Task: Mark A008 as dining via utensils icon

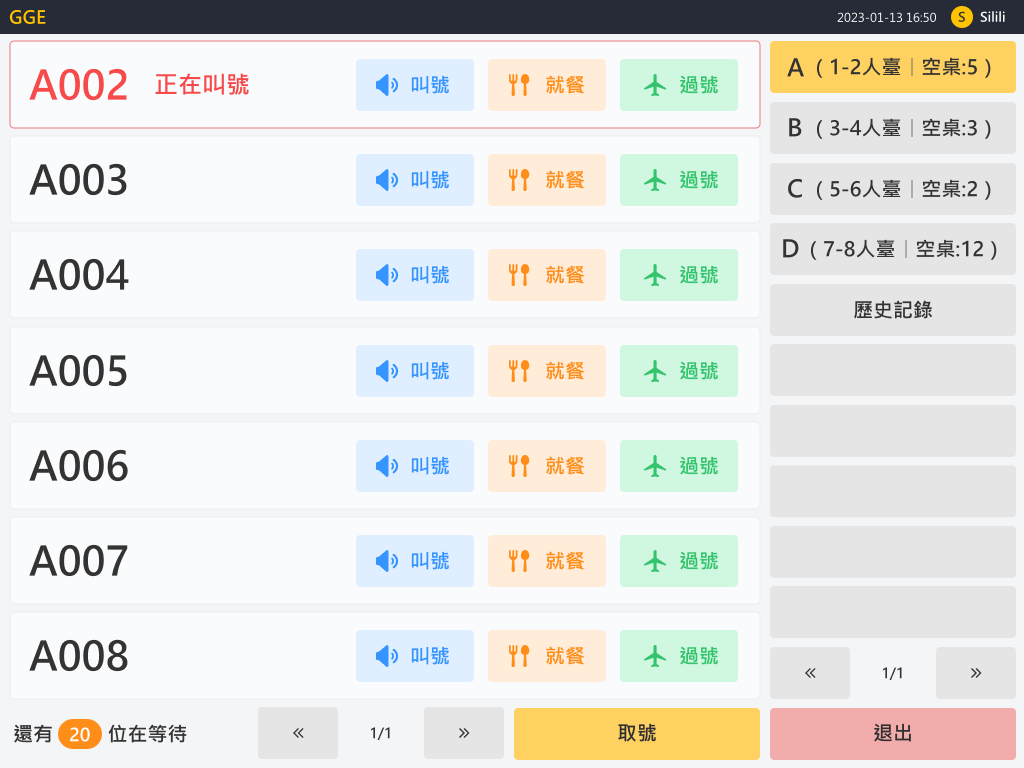Action: [x=518, y=655]
